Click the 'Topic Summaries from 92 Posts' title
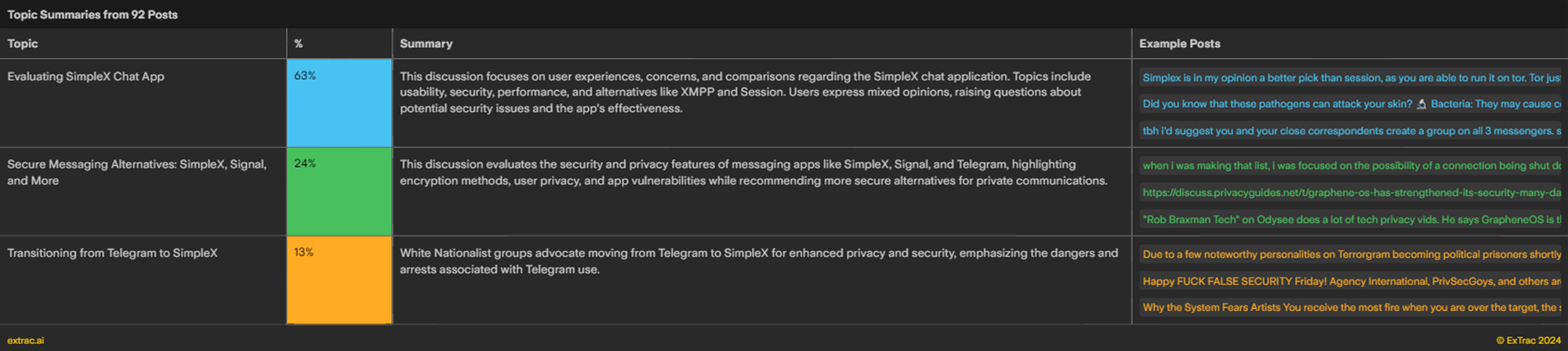The width and height of the screenshot is (1568, 351). click(93, 14)
